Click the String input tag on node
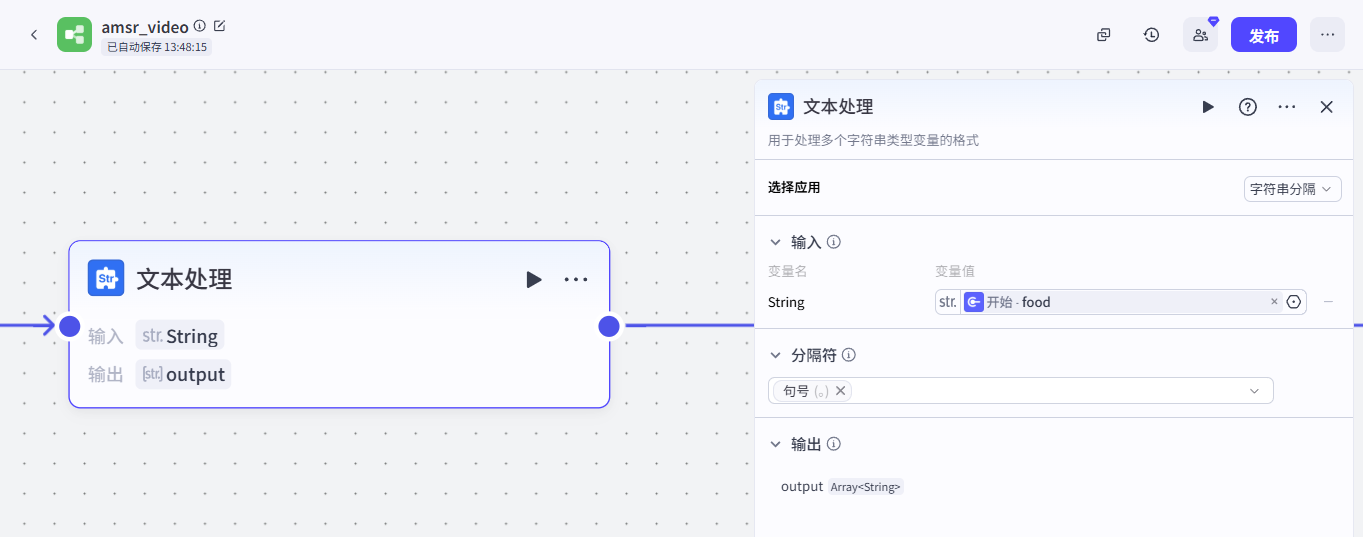1363x537 pixels. (x=180, y=336)
